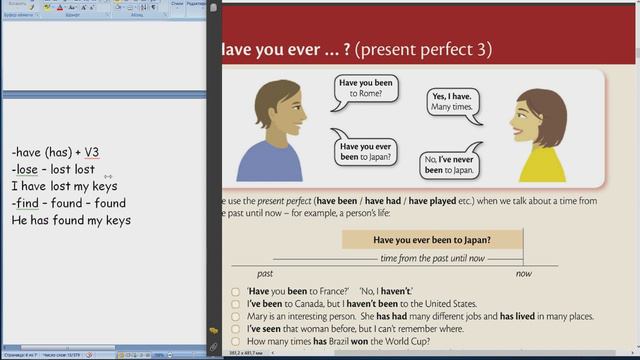This screenshot has height=360, width=640.
Task: Click the line '-lose – lost lost' in Word
Action: click(53, 169)
